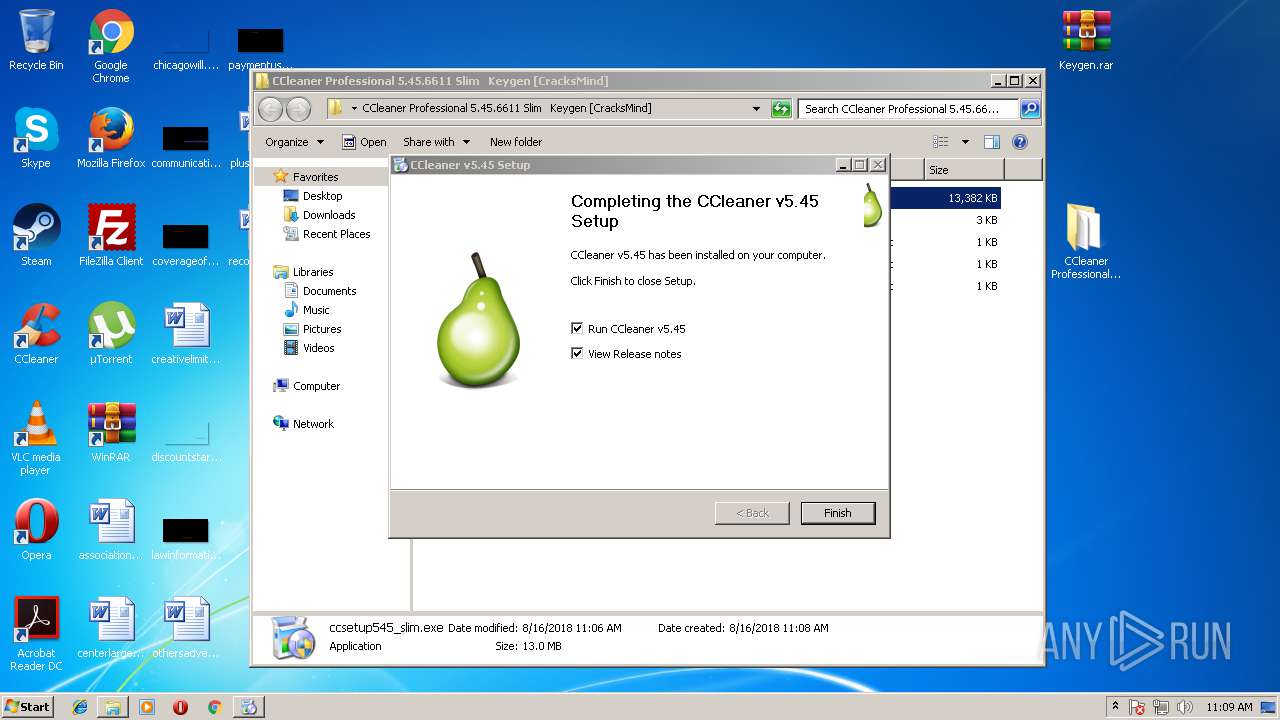1280x720 pixels.
Task: Open the view options dropdown arrow
Action: tap(965, 142)
